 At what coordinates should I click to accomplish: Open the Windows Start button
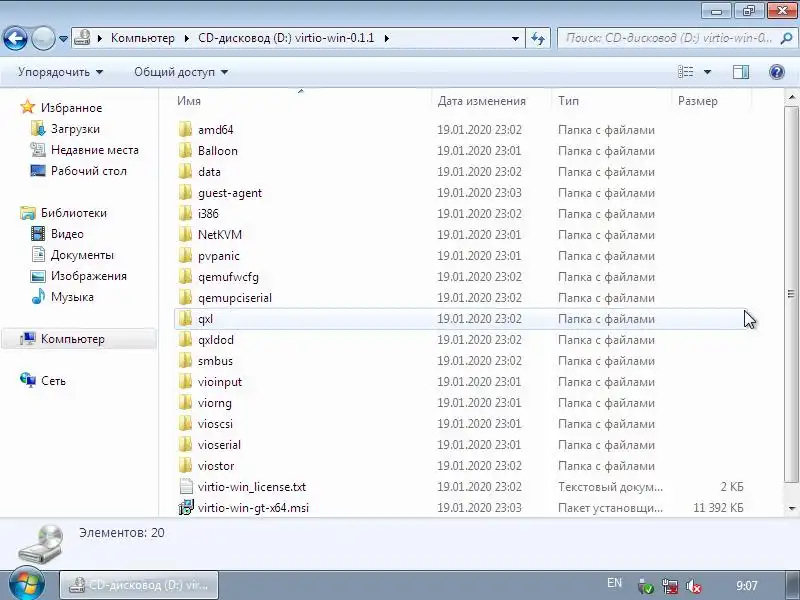click(x=26, y=585)
